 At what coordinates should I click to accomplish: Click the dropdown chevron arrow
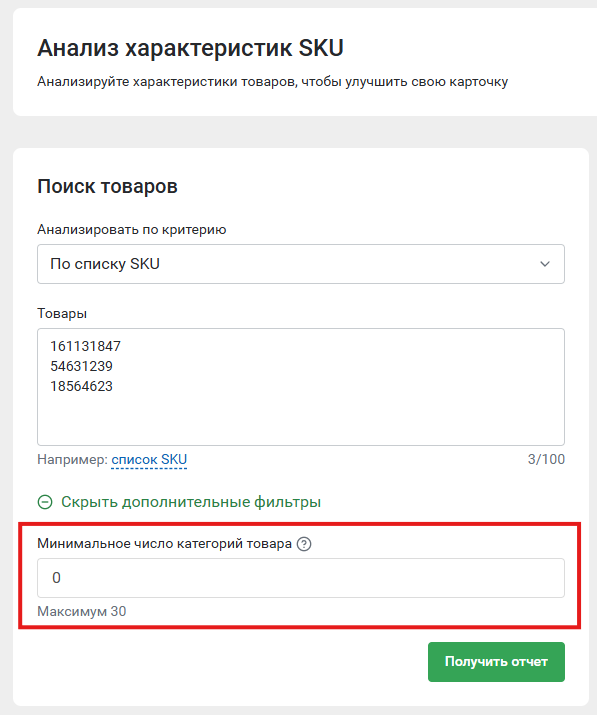coord(545,264)
